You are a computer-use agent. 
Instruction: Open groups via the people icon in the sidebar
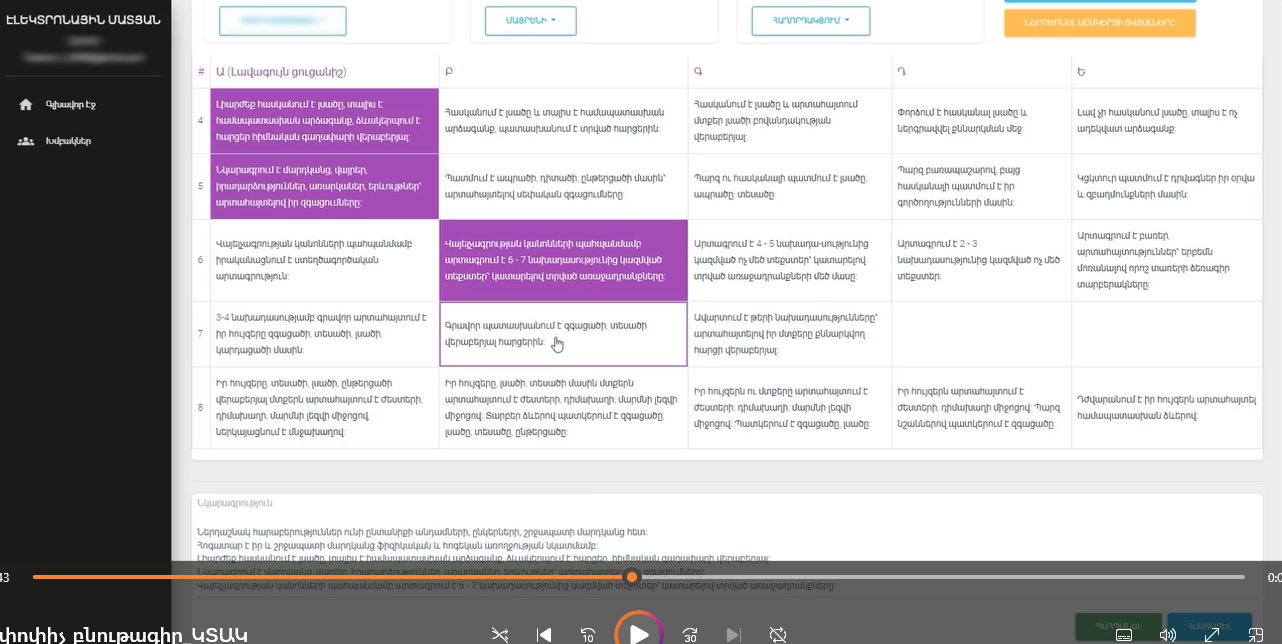tap(26, 141)
